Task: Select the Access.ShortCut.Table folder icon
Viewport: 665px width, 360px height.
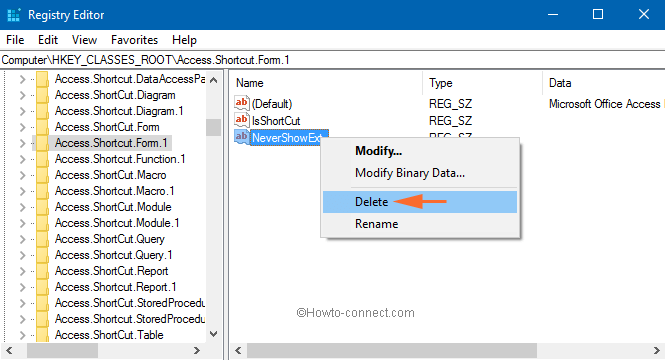Action: click(42, 335)
